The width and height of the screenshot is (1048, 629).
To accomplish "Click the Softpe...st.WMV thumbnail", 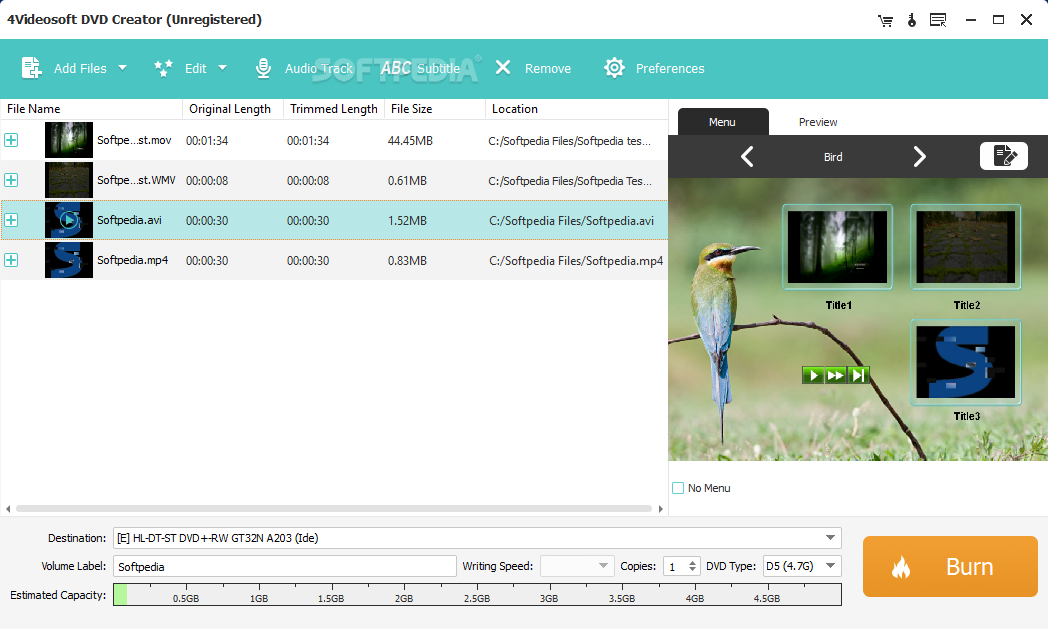I will tap(69, 180).
